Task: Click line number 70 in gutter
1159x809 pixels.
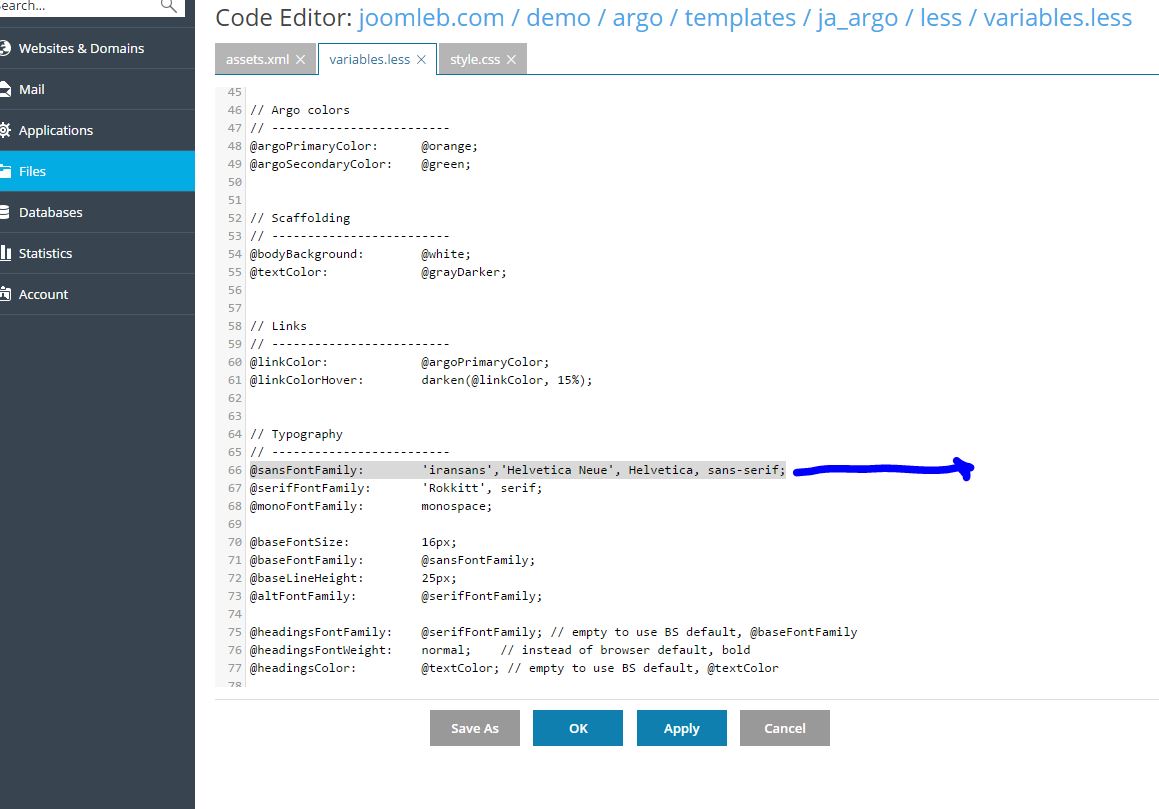Action: click(235, 542)
